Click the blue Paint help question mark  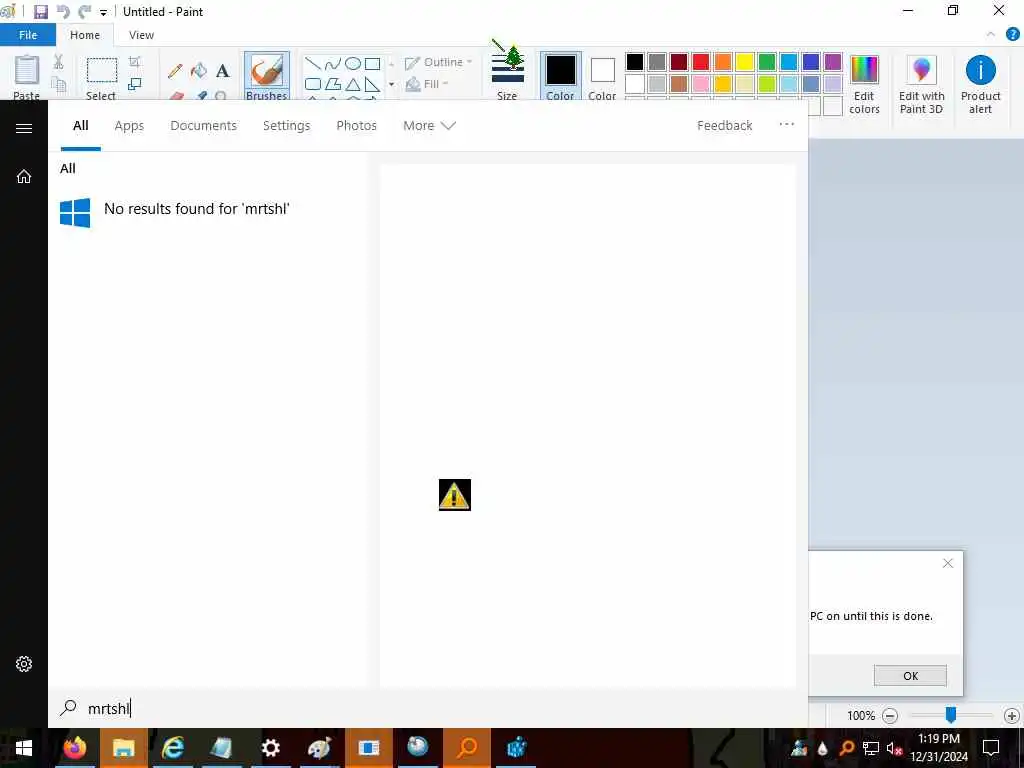point(1013,35)
